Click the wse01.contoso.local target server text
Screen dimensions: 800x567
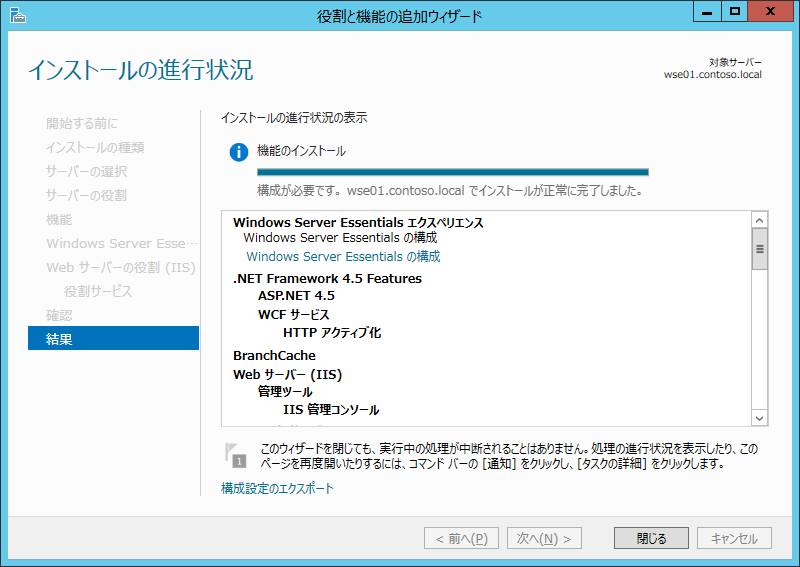pyautogui.click(x=712, y=75)
